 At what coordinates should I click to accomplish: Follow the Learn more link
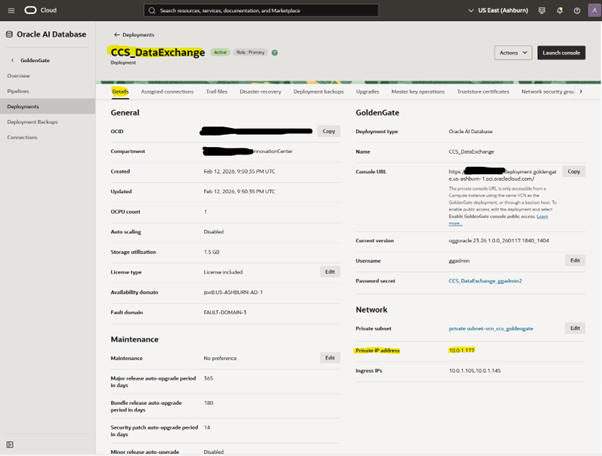point(542,216)
